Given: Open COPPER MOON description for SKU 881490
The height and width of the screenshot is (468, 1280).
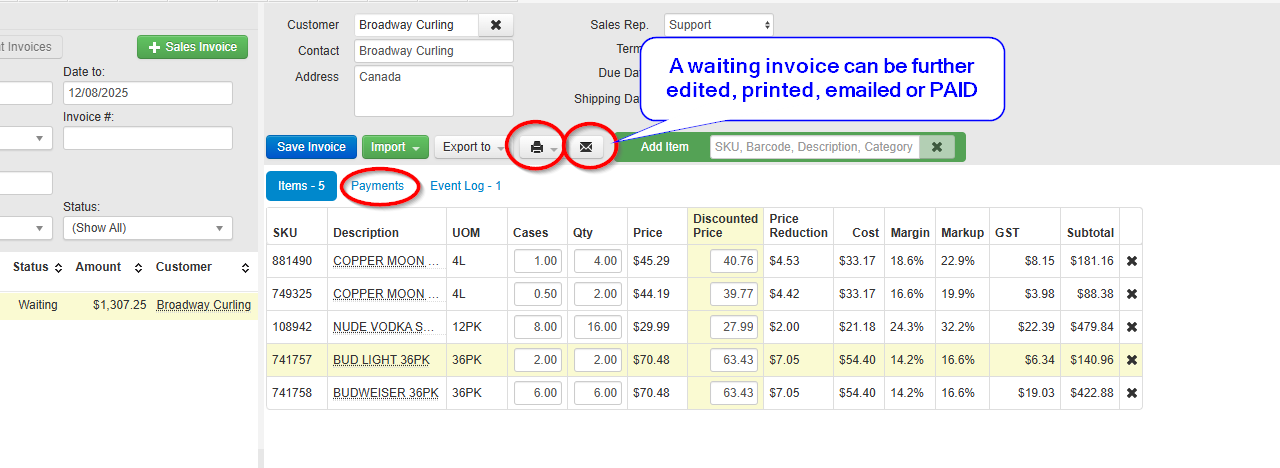Looking at the screenshot, I should pyautogui.click(x=386, y=261).
